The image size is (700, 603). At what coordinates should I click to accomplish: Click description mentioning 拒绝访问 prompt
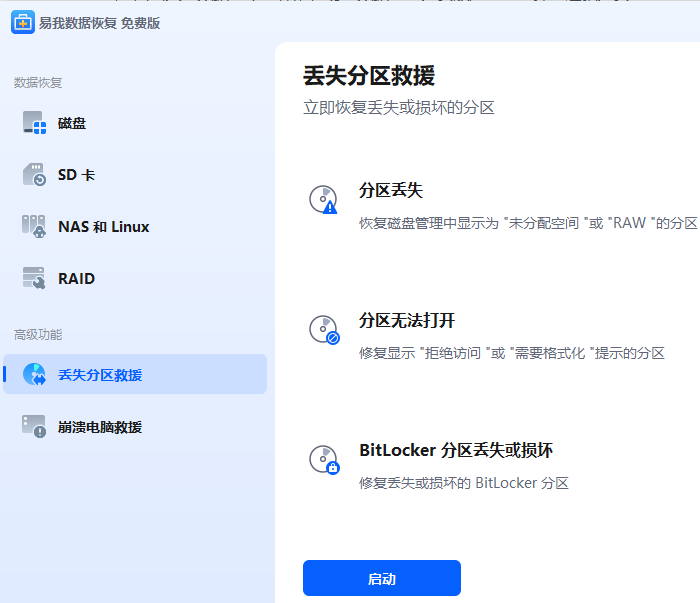point(512,353)
